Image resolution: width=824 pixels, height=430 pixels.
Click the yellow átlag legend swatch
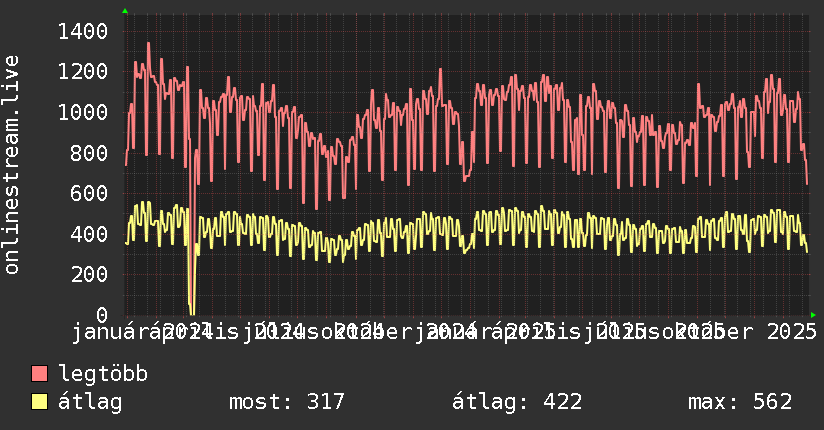(x=39, y=402)
